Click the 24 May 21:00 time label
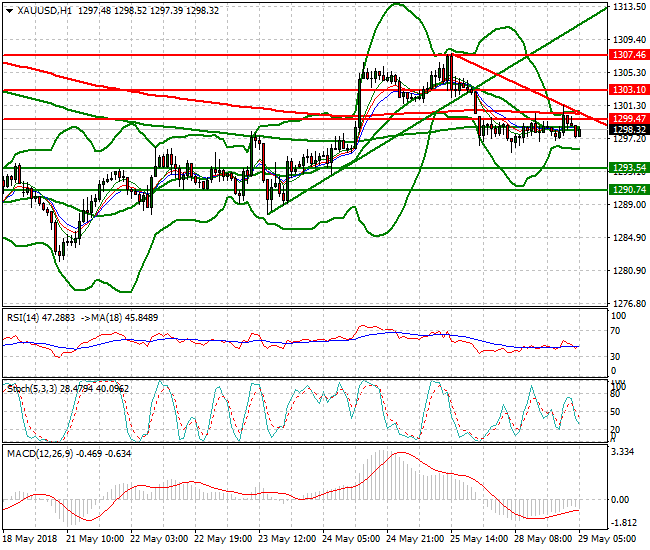The height and width of the screenshot is (550, 650). (x=415, y=539)
